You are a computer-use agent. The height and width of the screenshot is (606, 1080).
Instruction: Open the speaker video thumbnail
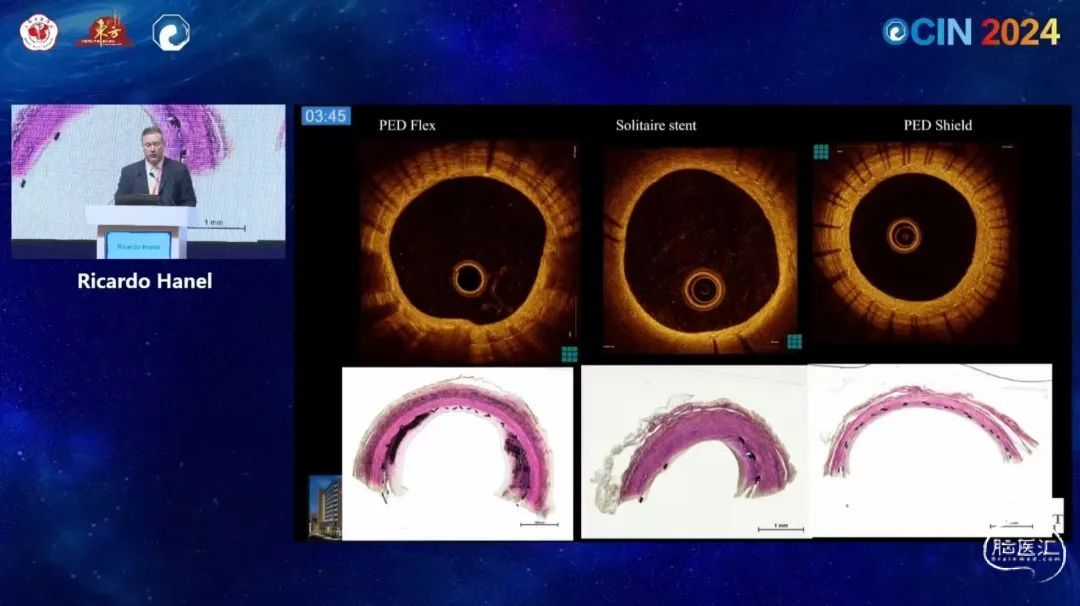[x=148, y=182]
